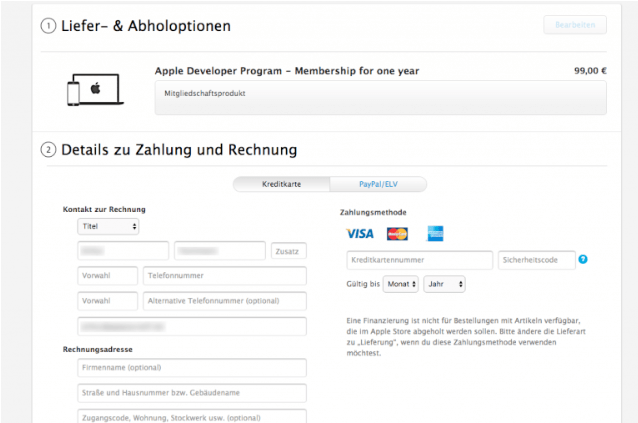Switch to the Kreditkarte tab
This screenshot has height=423, width=638.
click(x=282, y=184)
